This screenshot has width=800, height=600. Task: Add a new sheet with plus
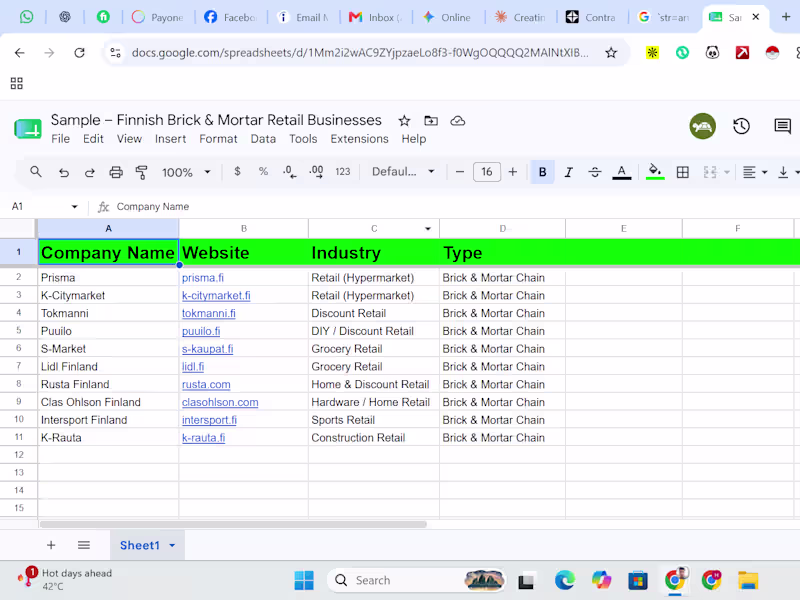click(x=51, y=545)
